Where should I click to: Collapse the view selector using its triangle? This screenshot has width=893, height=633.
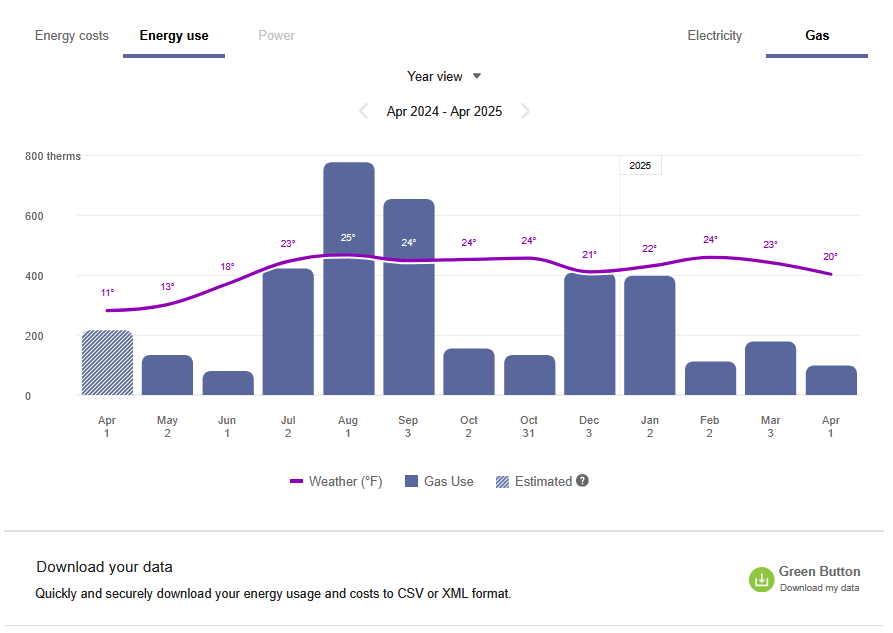click(x=476, y=76)
